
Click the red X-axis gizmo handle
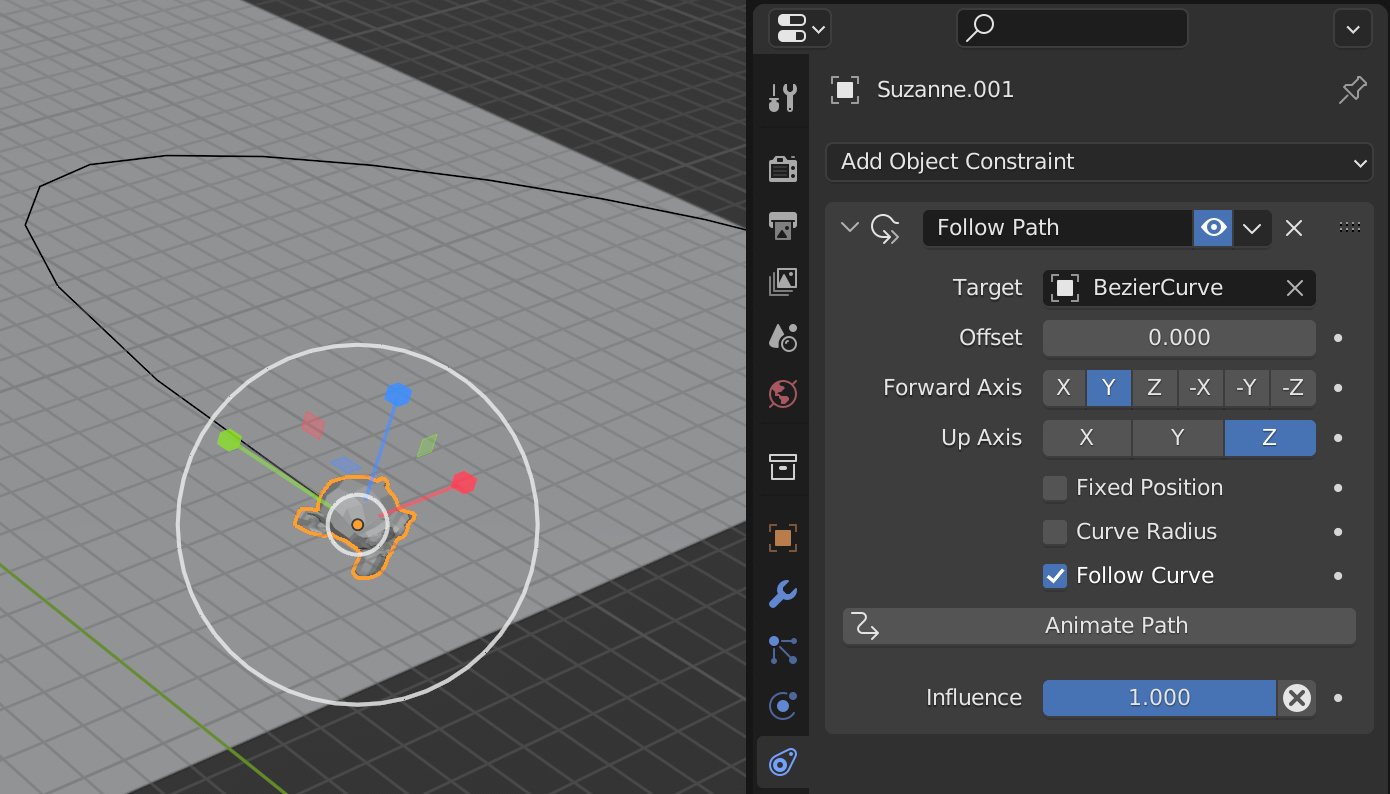[x=463, y=482]
